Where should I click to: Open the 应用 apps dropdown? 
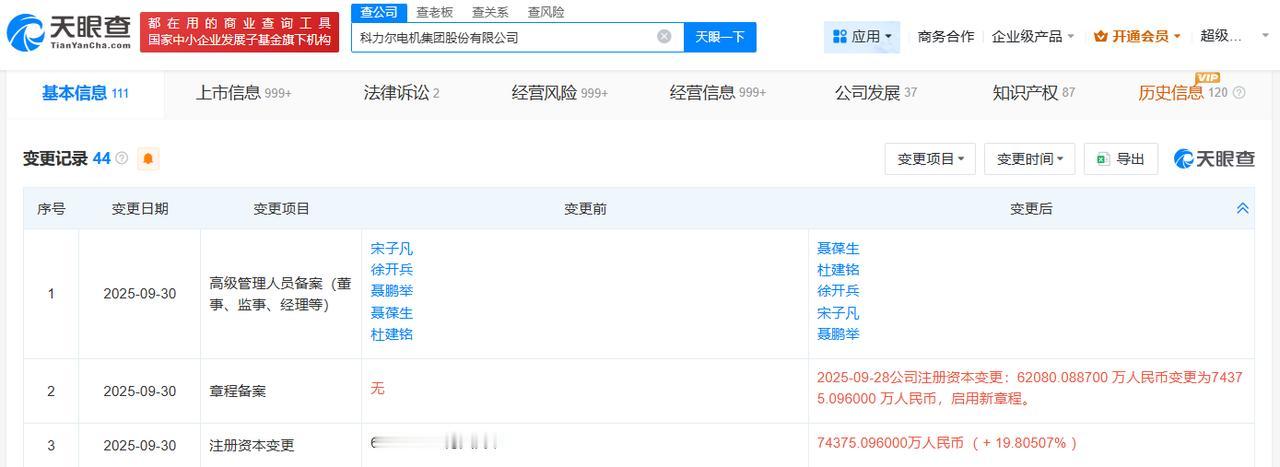[862, 37]
